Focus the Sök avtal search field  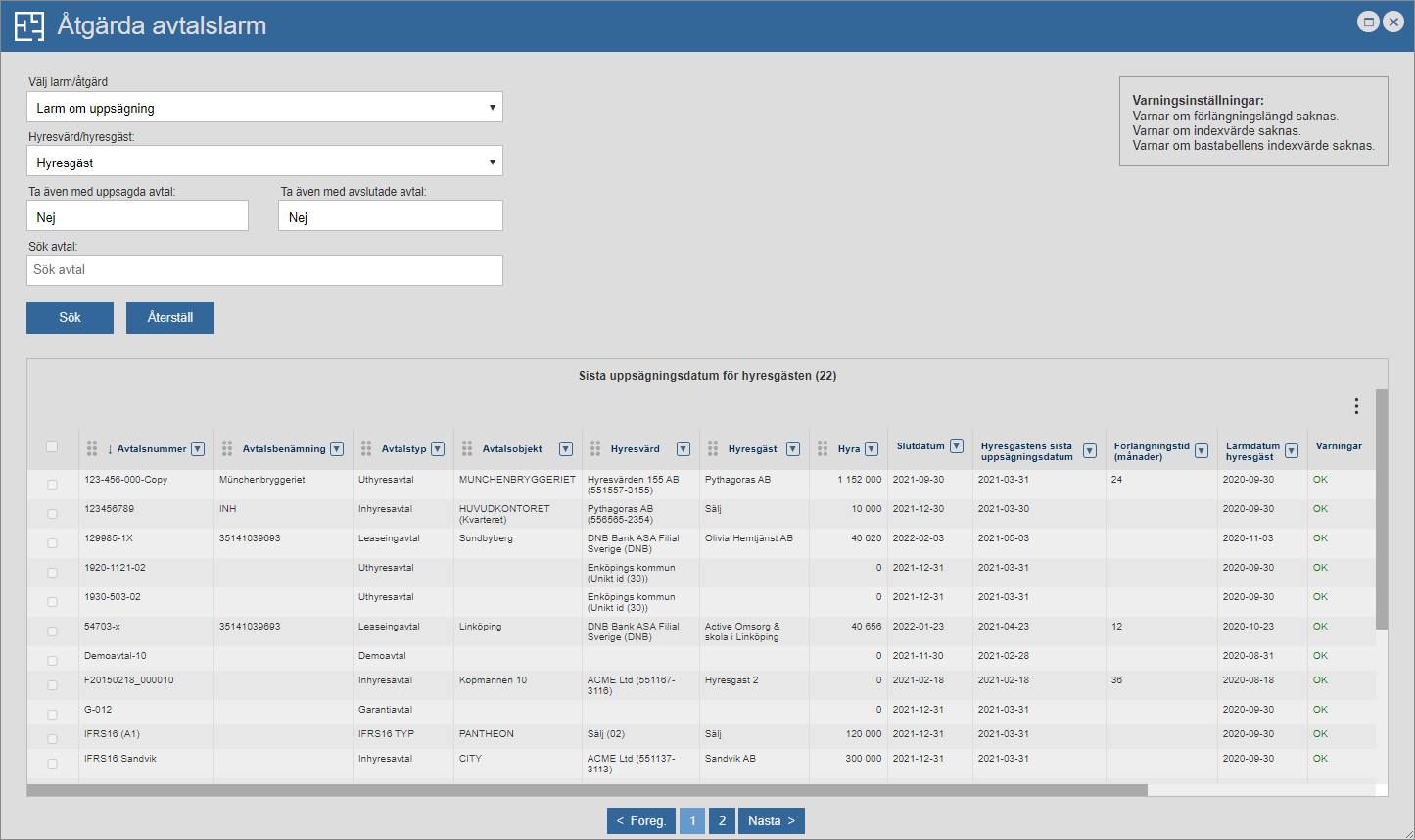(264, 270)
